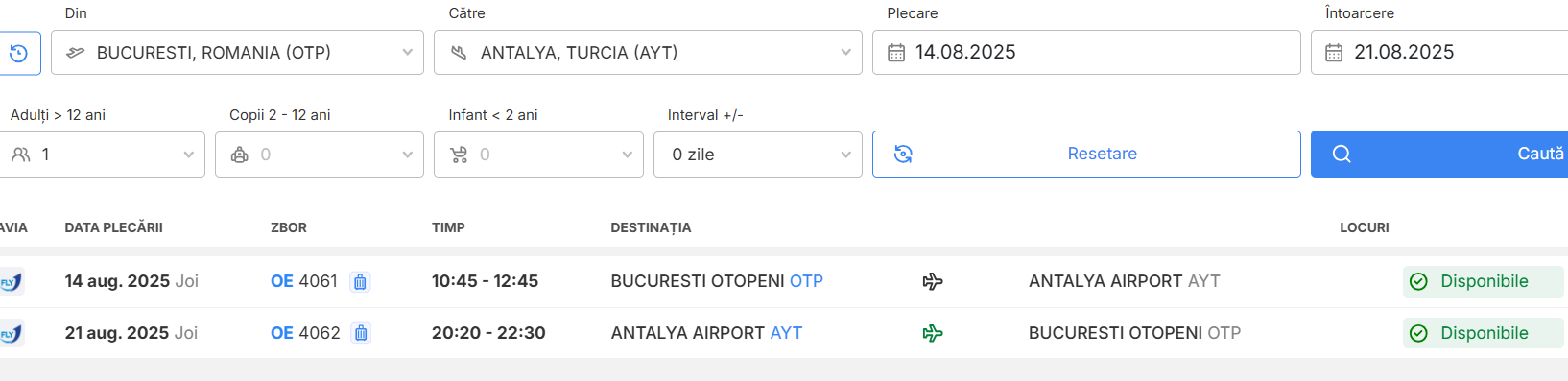Click the Plecare date field 14.08.2025
The height and width of the screenshot is (381, 1568).
[1086, 52]
